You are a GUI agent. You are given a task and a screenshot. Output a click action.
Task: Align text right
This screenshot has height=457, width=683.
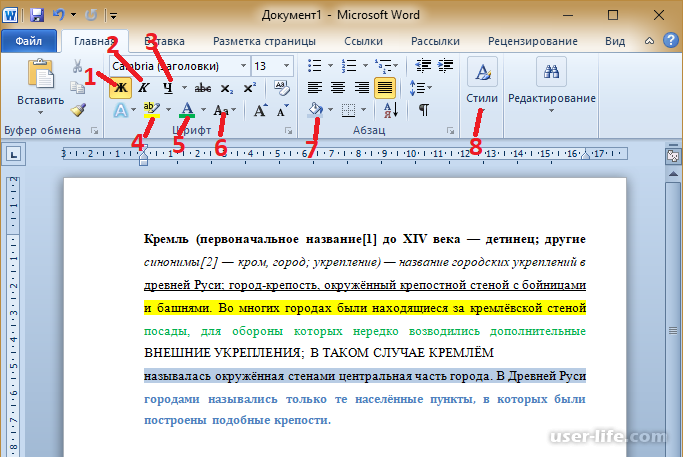(362, 88)
